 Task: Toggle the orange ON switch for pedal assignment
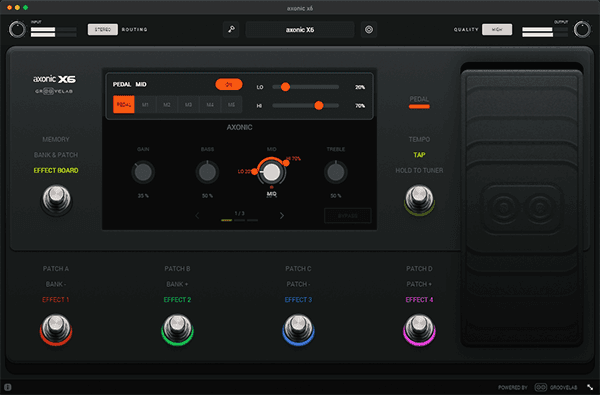229,84
